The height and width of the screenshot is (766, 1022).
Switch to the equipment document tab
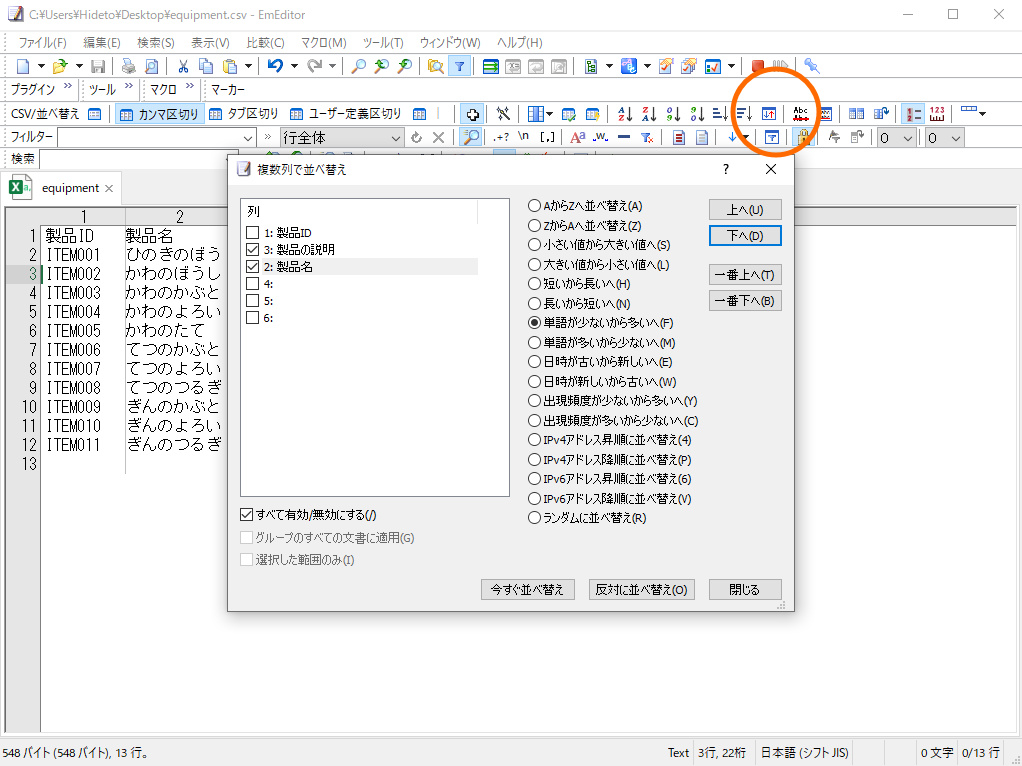click(x=70, y=188)
